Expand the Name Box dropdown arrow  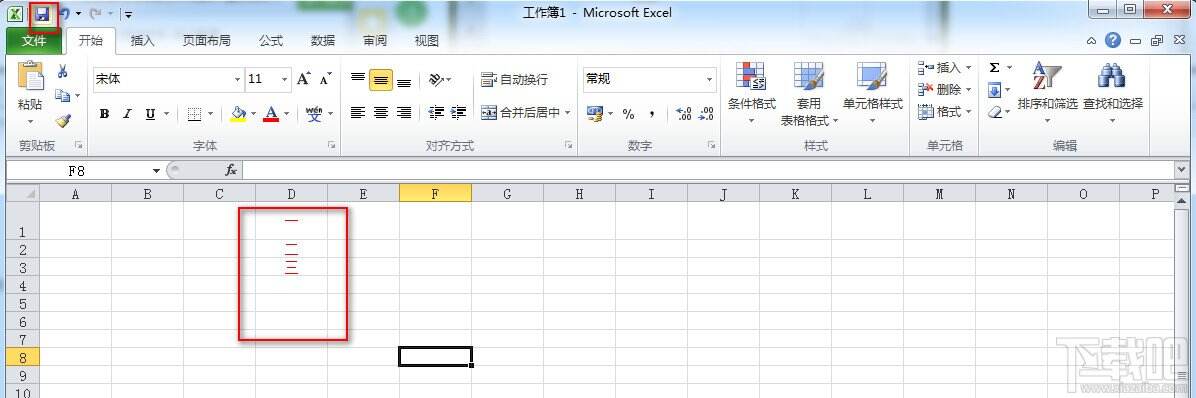click(x=156, y=171)
